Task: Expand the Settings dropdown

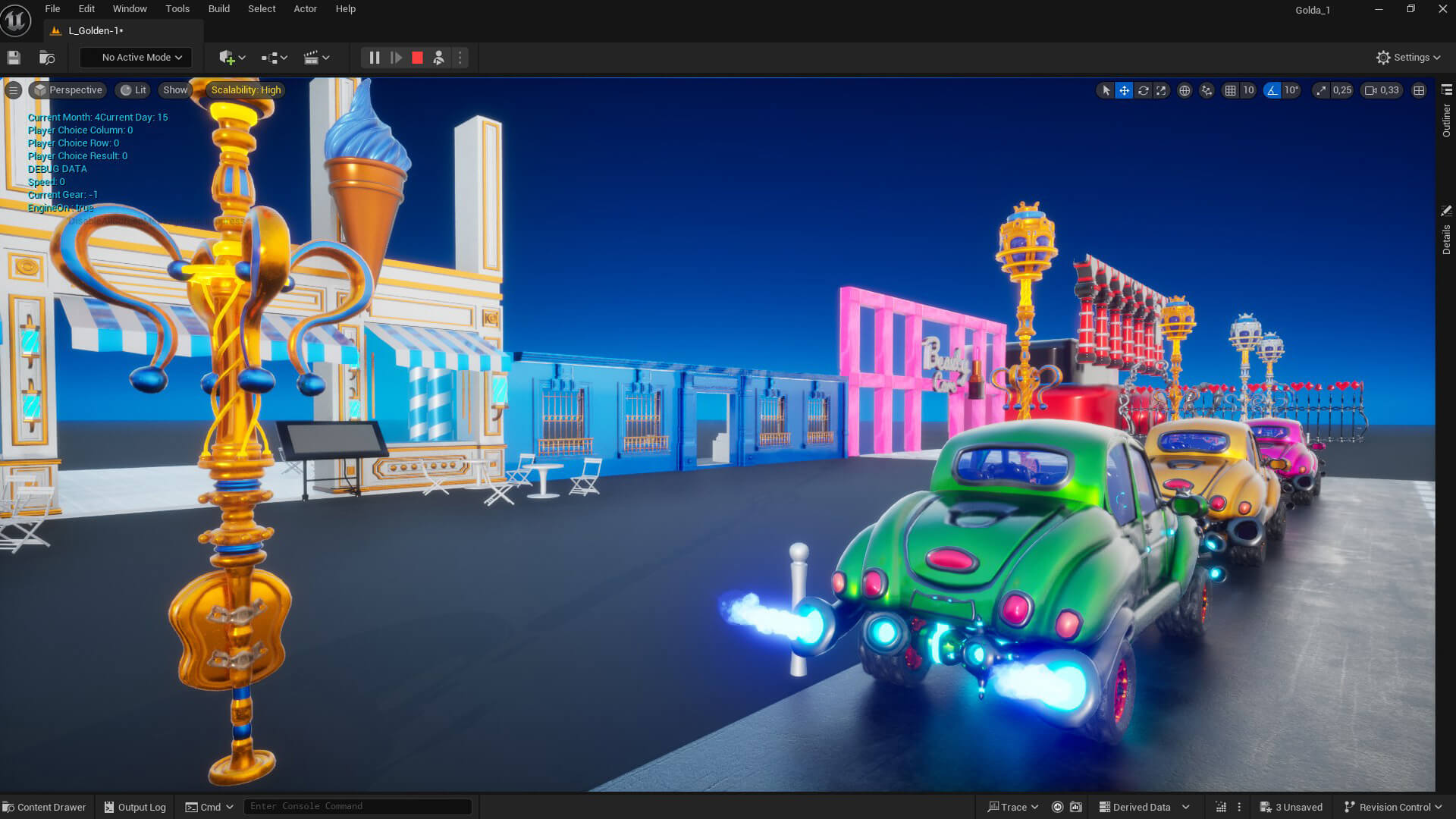Action: tap(1408, 58)
